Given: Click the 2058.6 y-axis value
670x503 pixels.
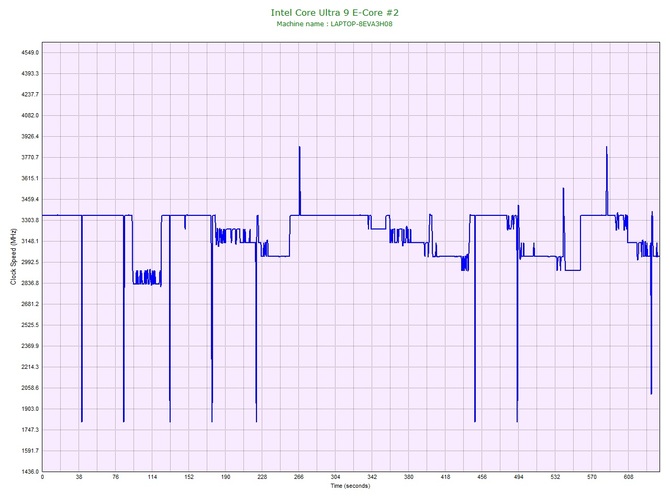Looking at the screenshot, I should pyautogui.click(x=30, y=388).
